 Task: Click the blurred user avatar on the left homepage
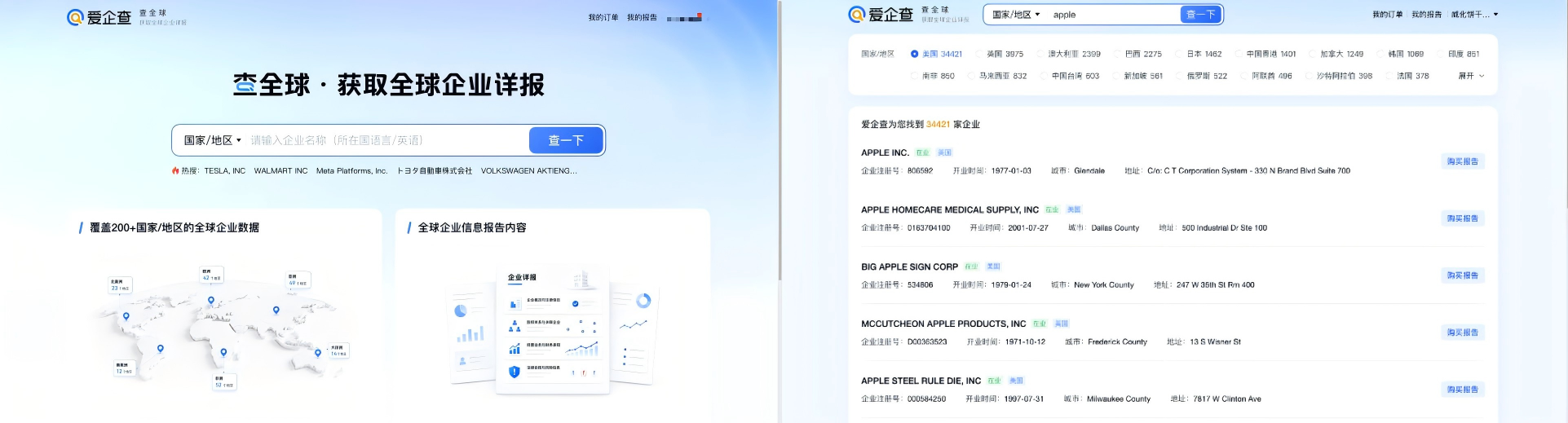coord(684,17)
